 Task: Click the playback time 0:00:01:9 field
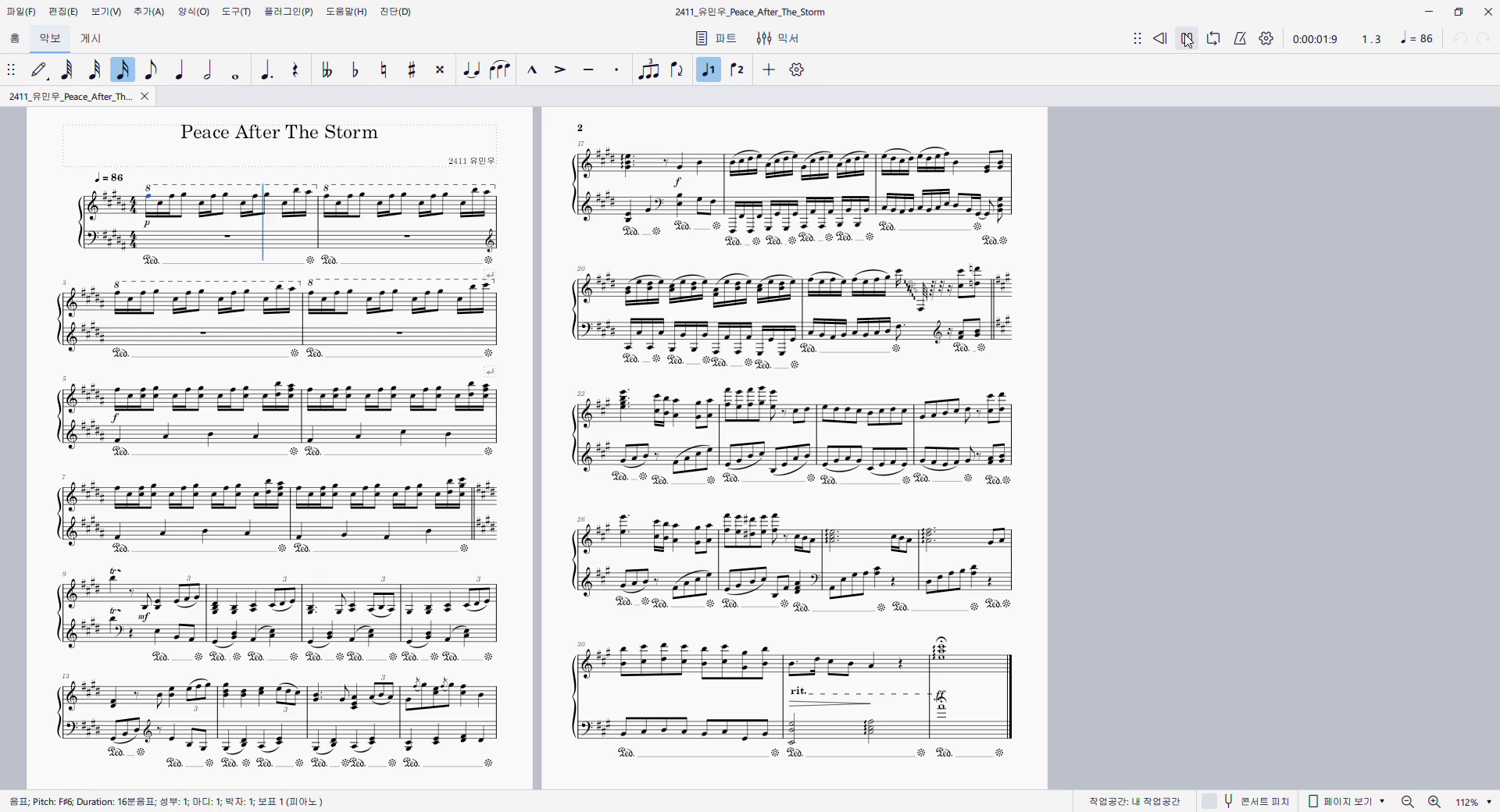[1315, 39]
